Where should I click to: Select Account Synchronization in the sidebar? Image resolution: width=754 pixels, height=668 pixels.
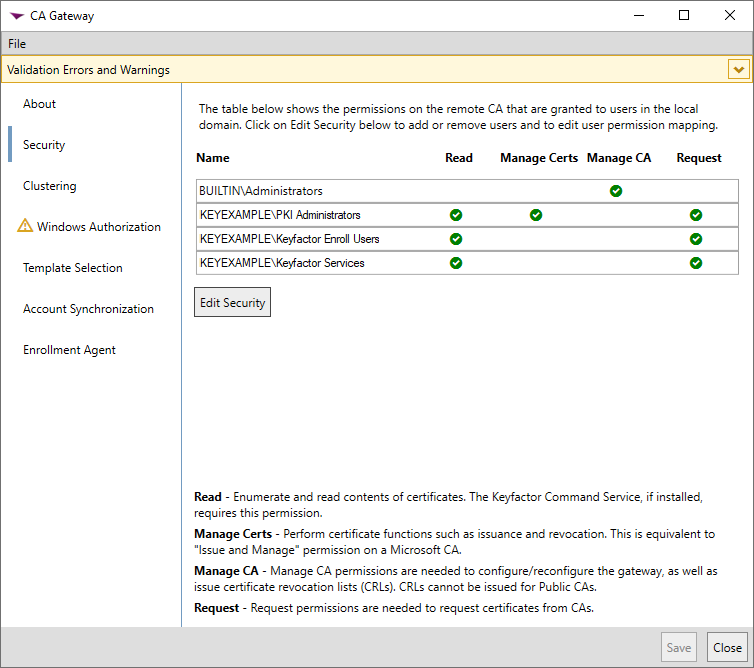coord(89,309)
